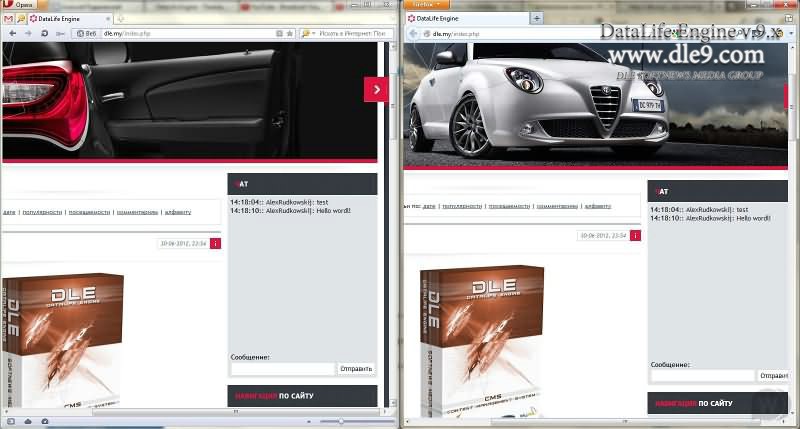Sort by комментариям in the Opera page

click(137, 212)
